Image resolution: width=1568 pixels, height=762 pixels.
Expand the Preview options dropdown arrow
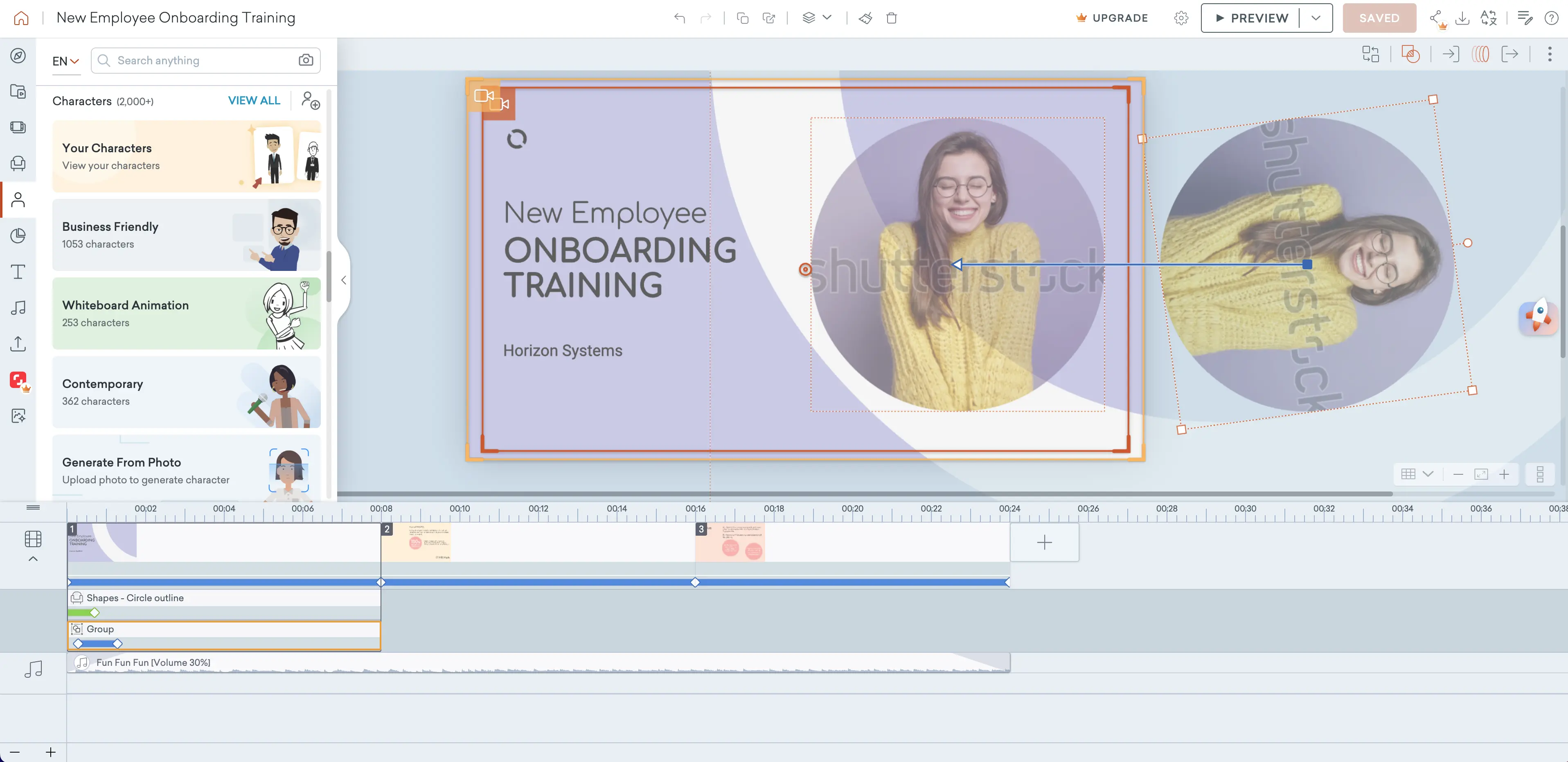[x=1316, y=18]
